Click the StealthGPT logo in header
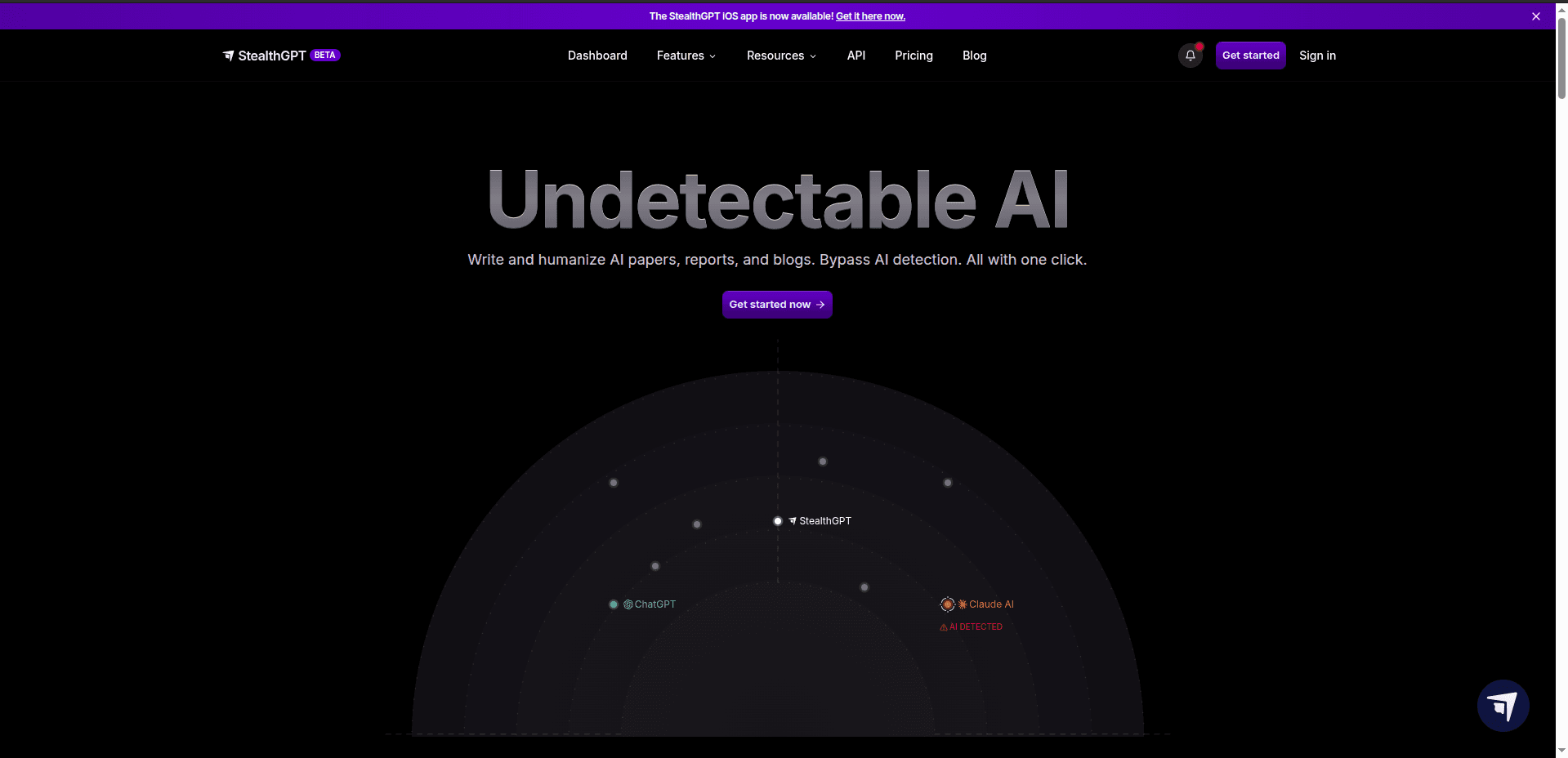1568x758 pixels. pos(264,56)
